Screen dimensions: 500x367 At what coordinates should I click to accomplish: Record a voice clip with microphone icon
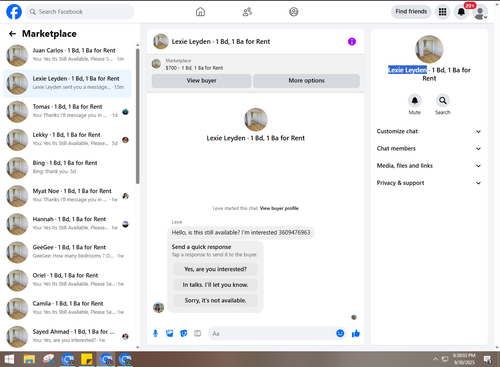155,333
